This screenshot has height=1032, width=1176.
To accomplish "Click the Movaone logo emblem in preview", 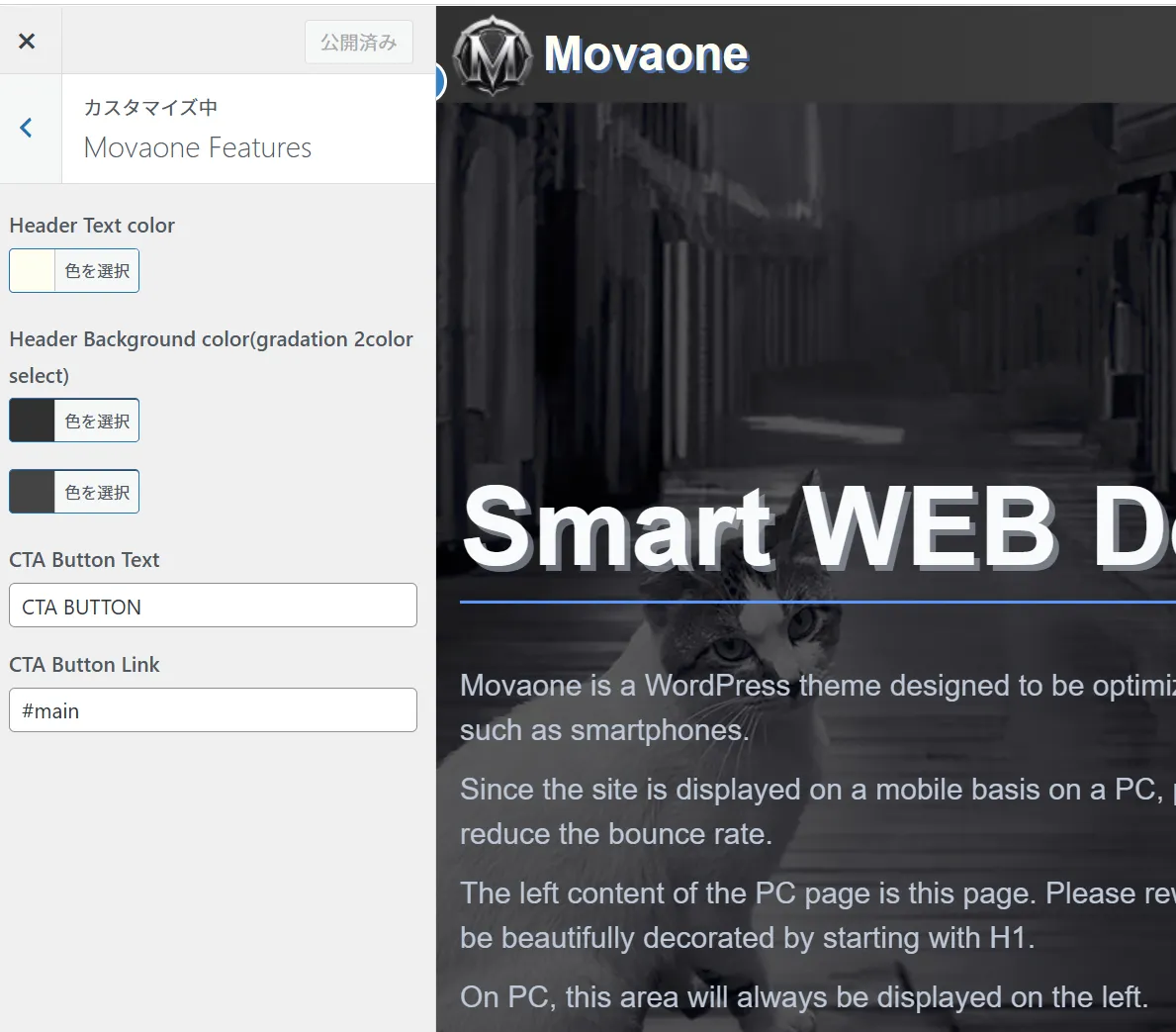I will click(x=492, y=55).
